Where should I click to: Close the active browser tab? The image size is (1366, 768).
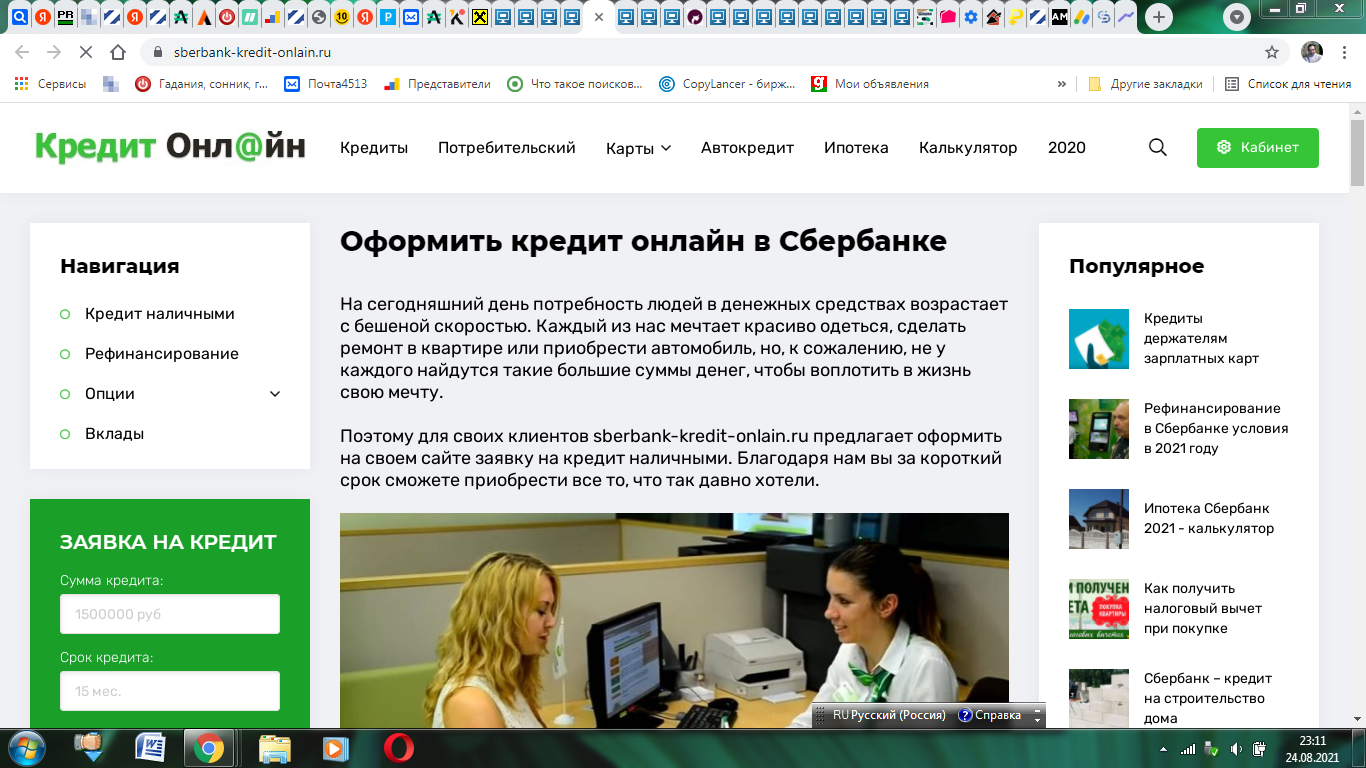599,17
